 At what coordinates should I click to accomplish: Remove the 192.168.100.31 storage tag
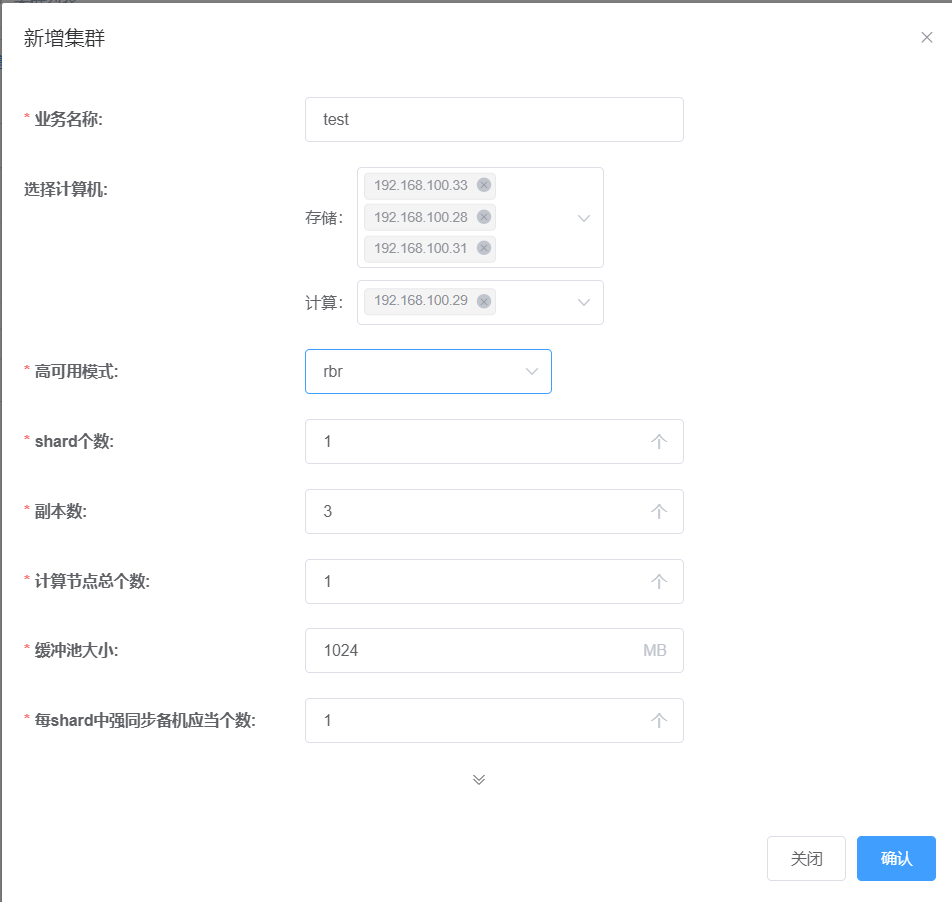pyautogui.click(x=484, y=248)
